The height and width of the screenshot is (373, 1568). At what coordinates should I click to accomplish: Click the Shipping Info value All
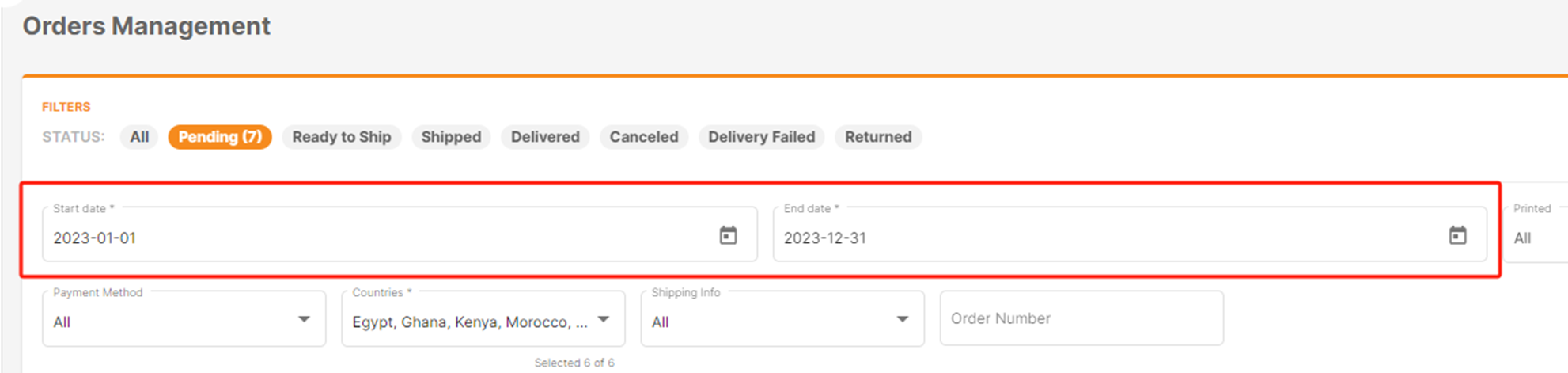661,322
